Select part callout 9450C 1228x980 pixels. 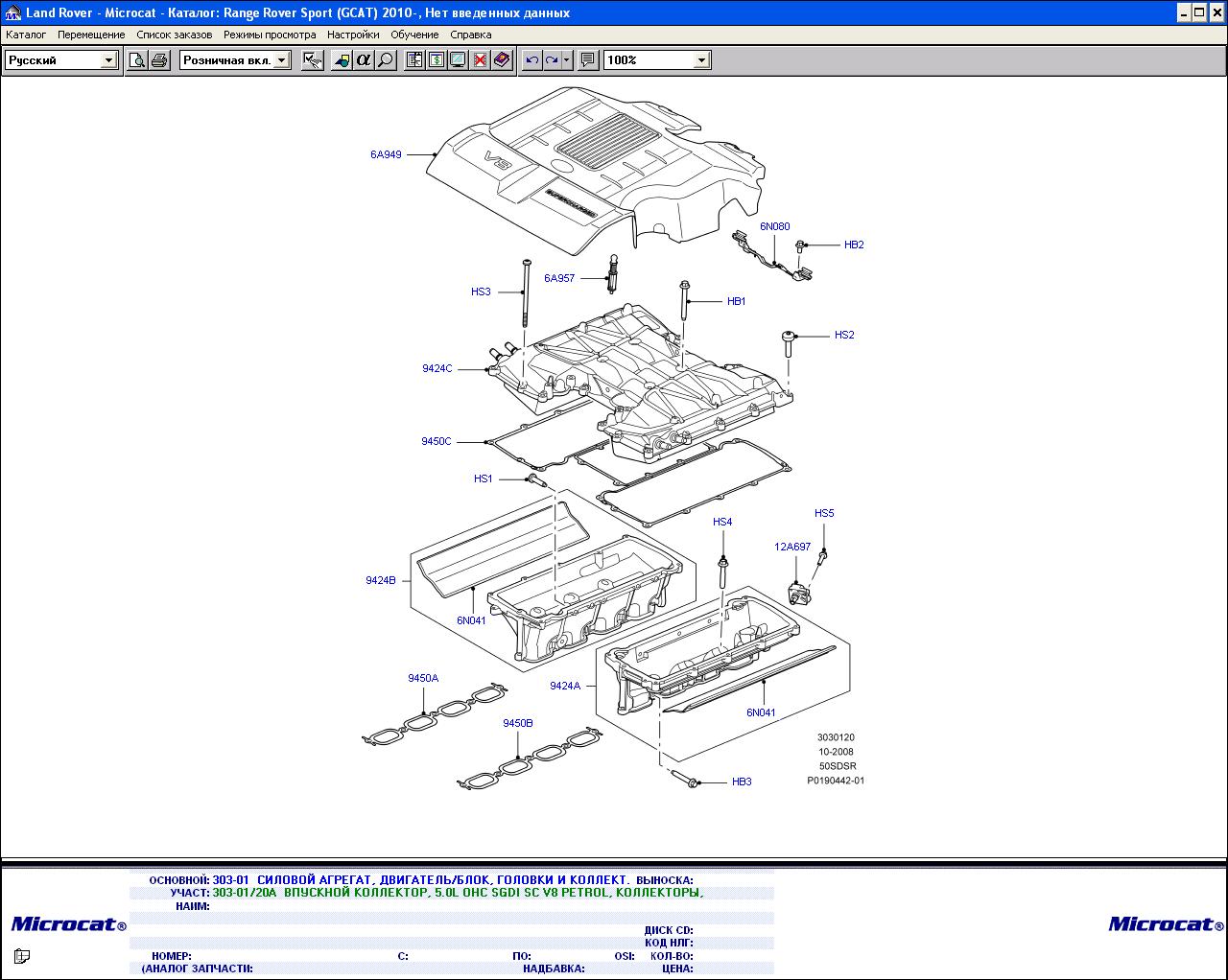pyautogui.click(x=436, y=442)
